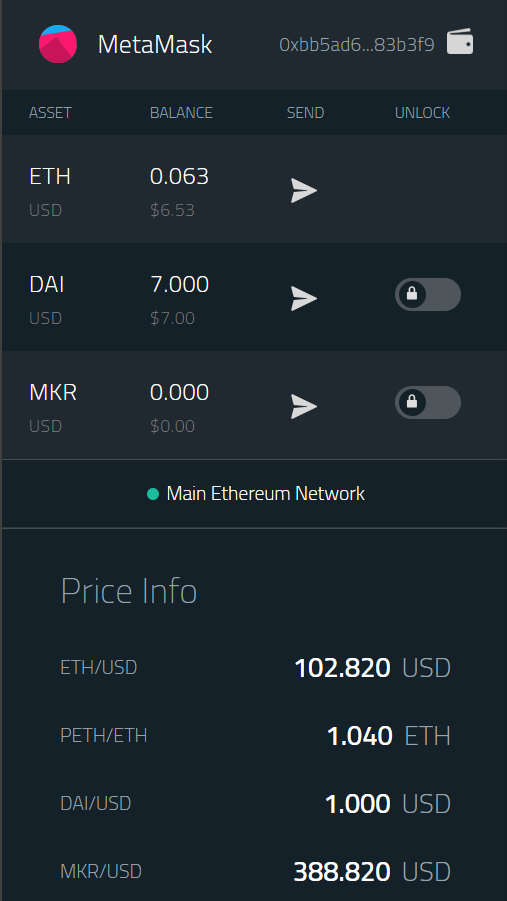Select Main Ethereum Network label
507x901 pixels.
(266, 494)
